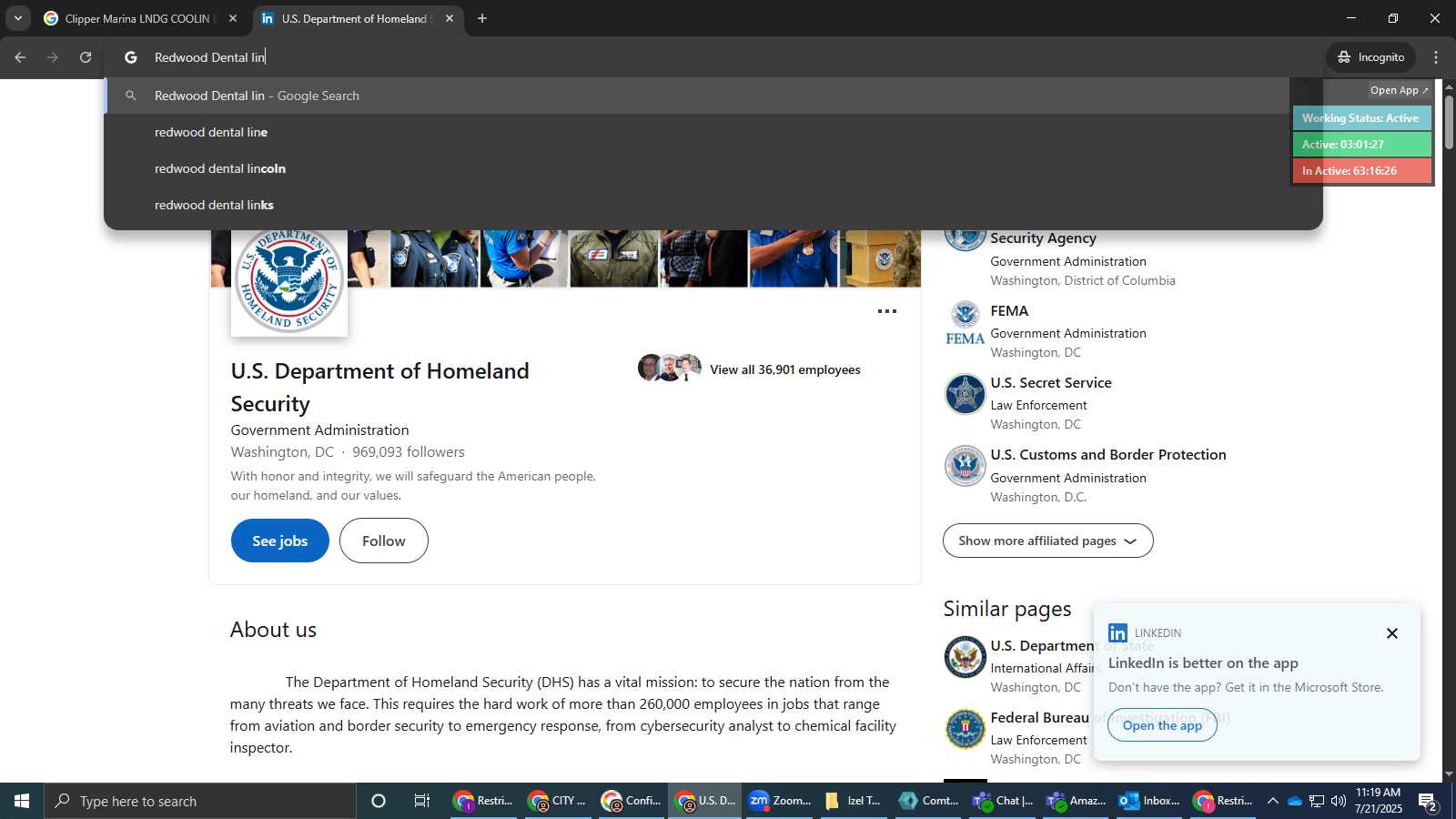1456x819 pixels.
Task: Click the Working Status: Active bar
Action: (x=1361, y=118)
